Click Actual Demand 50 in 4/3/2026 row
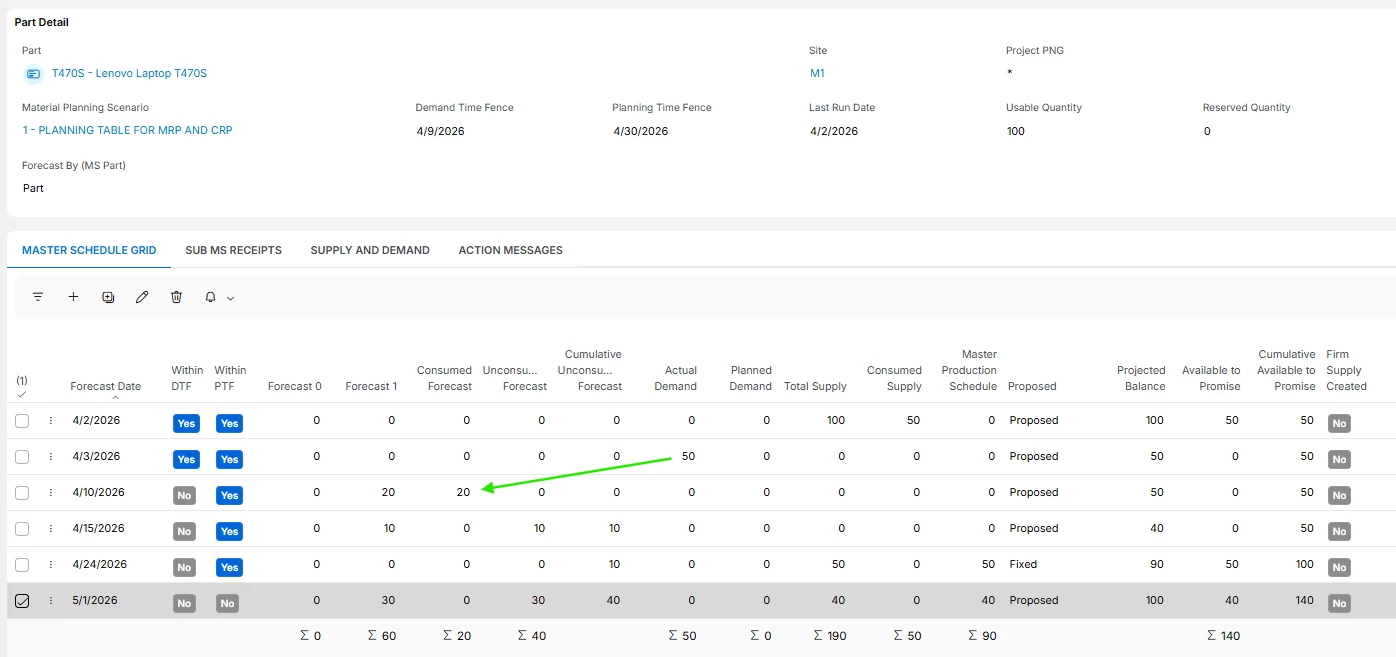 (x=688, y=456)
